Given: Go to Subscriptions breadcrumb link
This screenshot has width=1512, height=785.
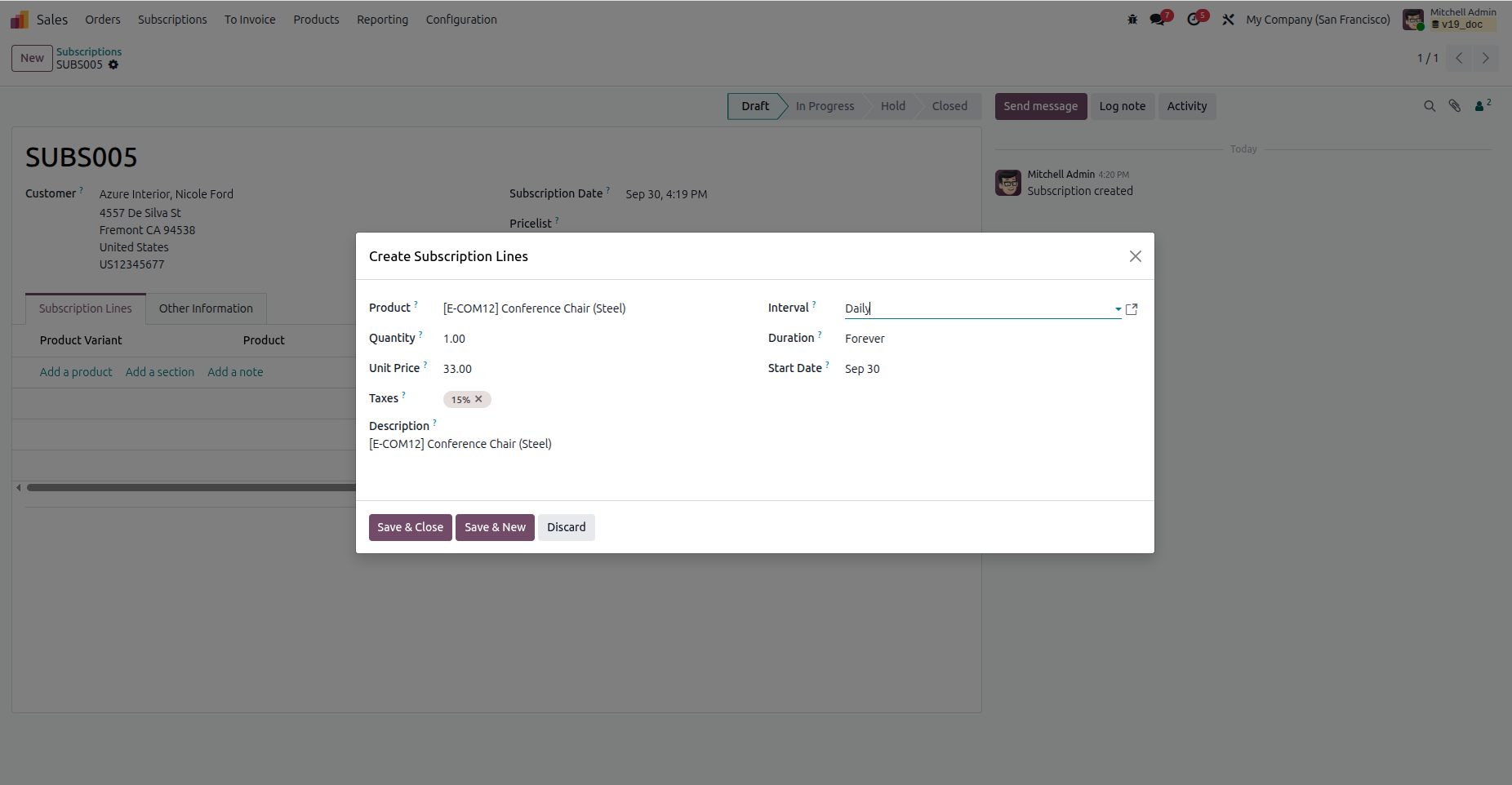Looking at the screenshot, I should pyautogui.click(x=89, y=51).
